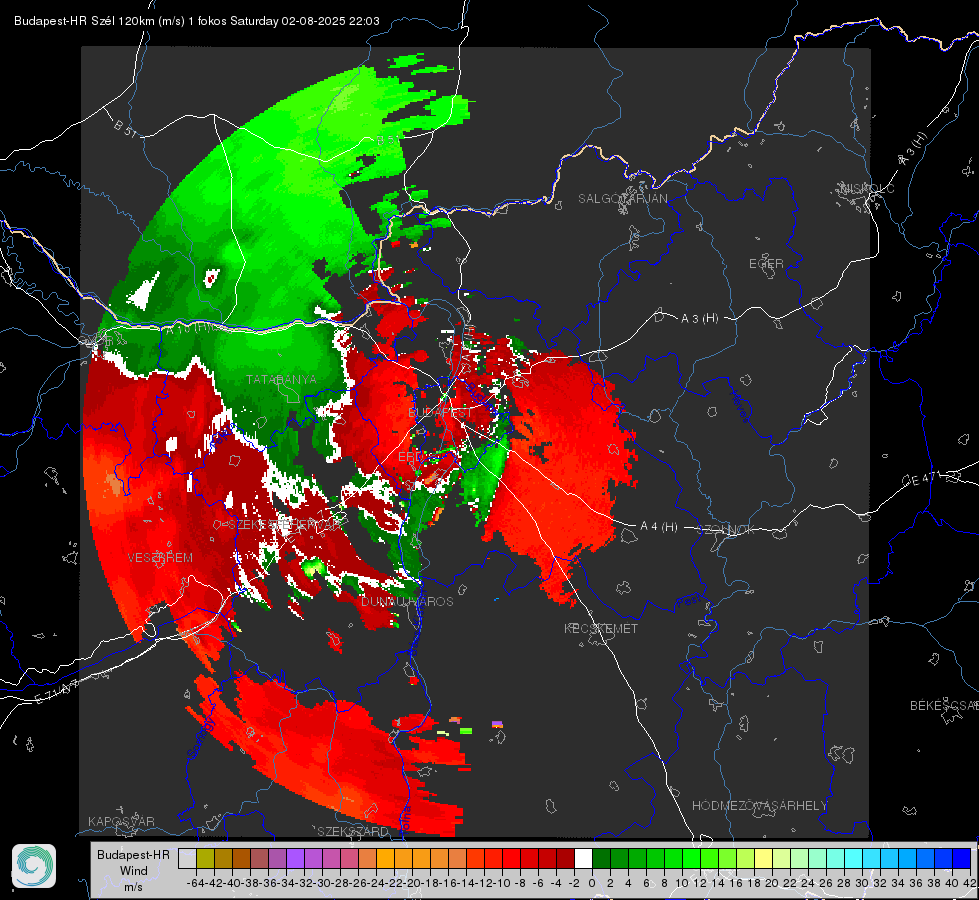Select the yellow 18 m/s legend swatch
979x900 pixels.
[x=764, y=858]
